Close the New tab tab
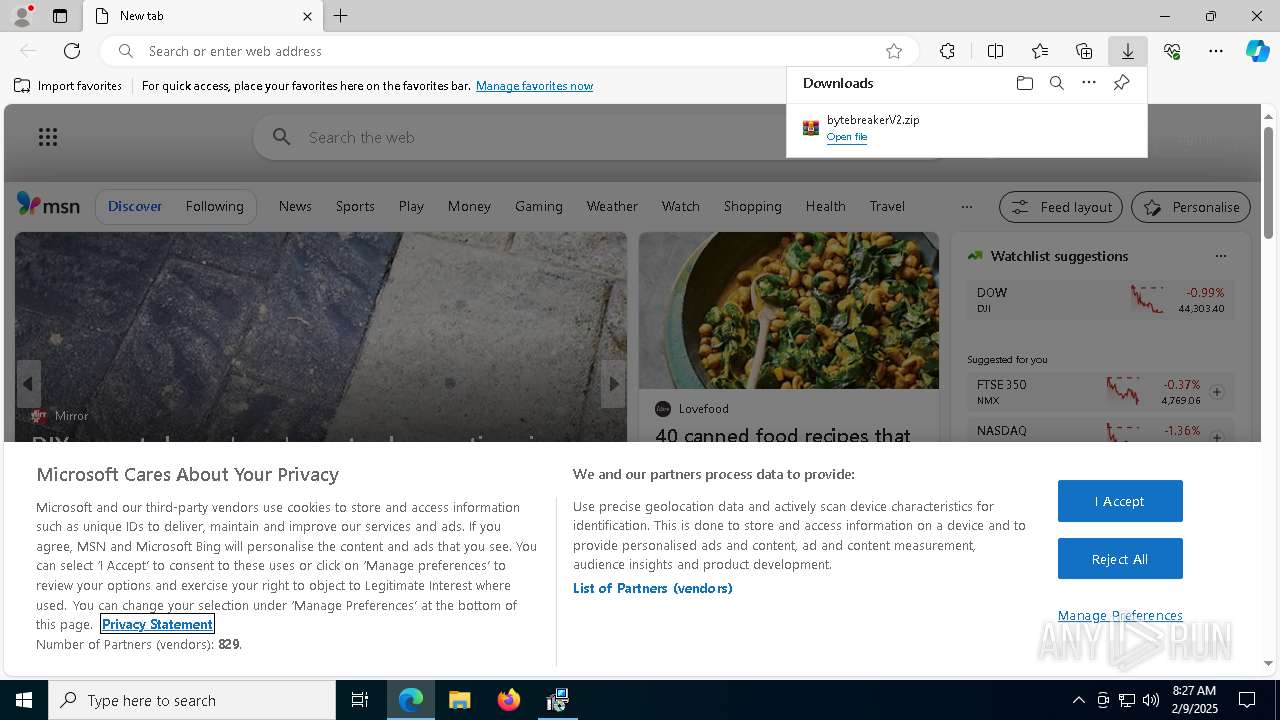The image size is (1280, 720). tap(307, 16)
